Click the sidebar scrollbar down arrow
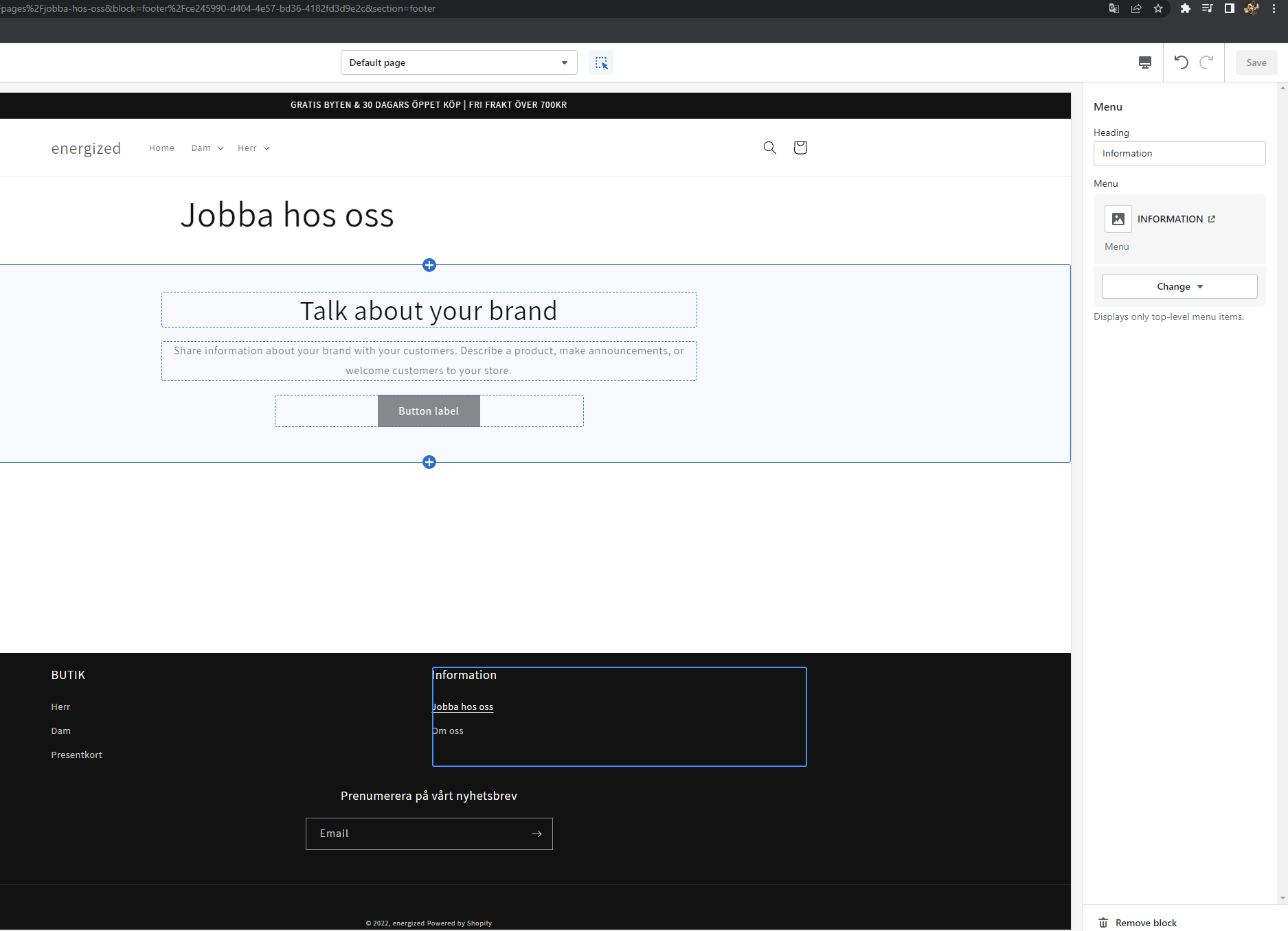 tap(1283, 898)
